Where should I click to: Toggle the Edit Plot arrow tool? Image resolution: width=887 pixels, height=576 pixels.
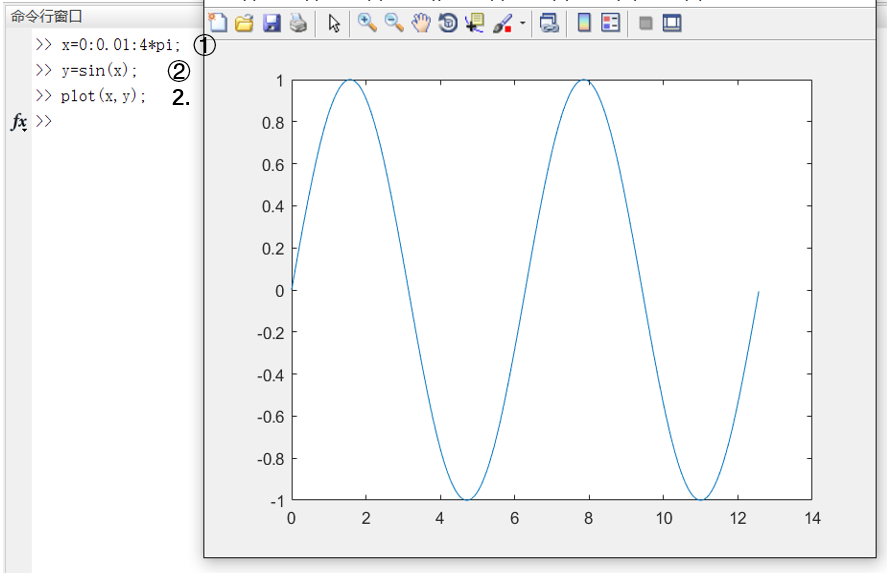[334, 23]
